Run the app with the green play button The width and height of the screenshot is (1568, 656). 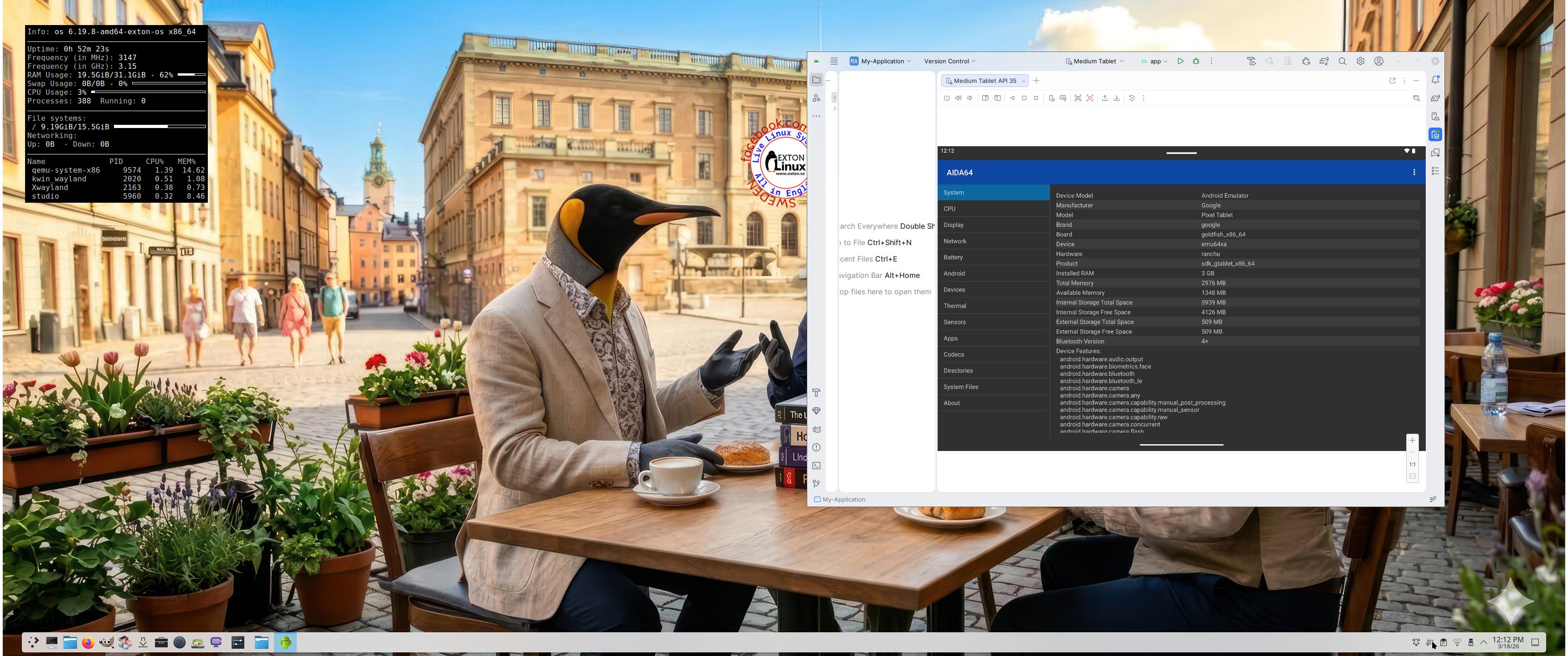(1180, 61)
